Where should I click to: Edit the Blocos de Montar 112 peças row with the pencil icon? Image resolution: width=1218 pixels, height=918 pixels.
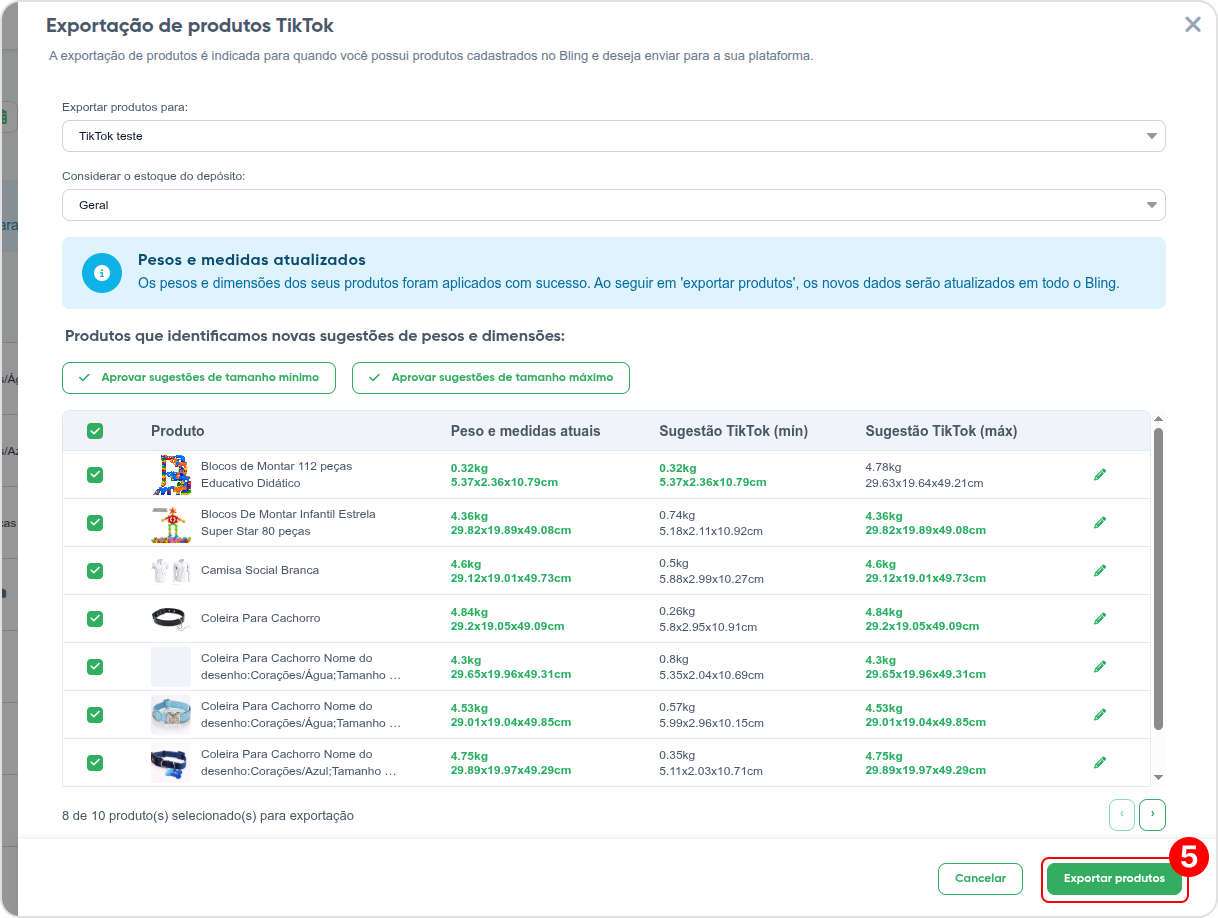pyautogui.click(x=1100, y=474)
